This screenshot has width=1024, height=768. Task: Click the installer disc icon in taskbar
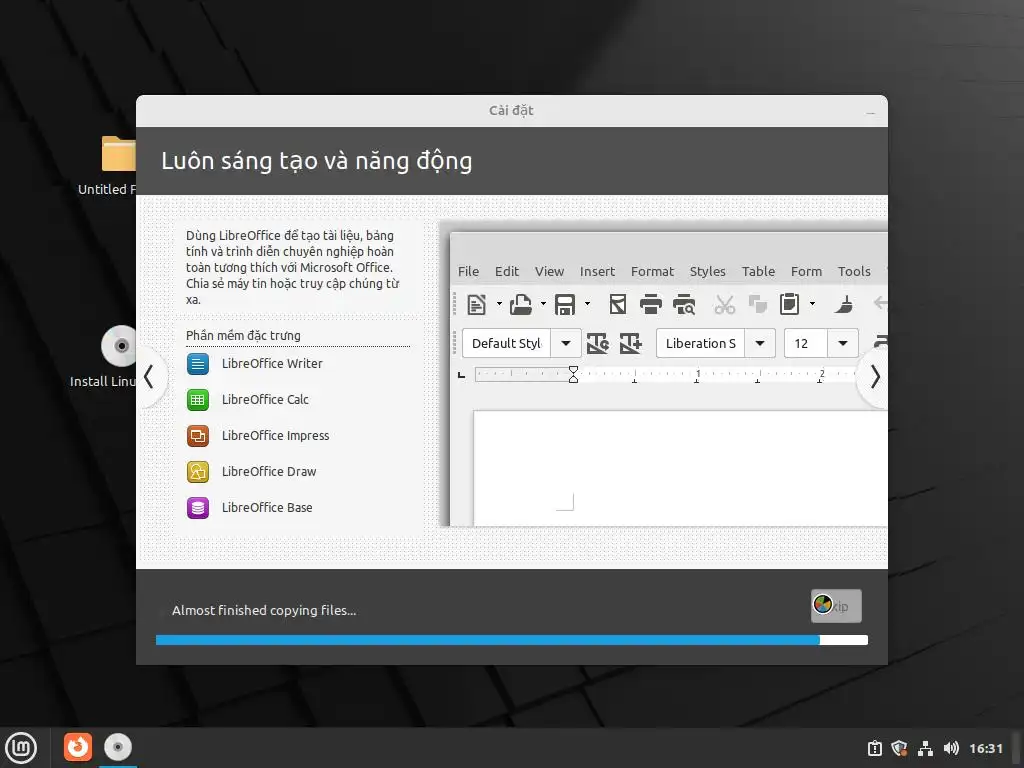point(118,747)
